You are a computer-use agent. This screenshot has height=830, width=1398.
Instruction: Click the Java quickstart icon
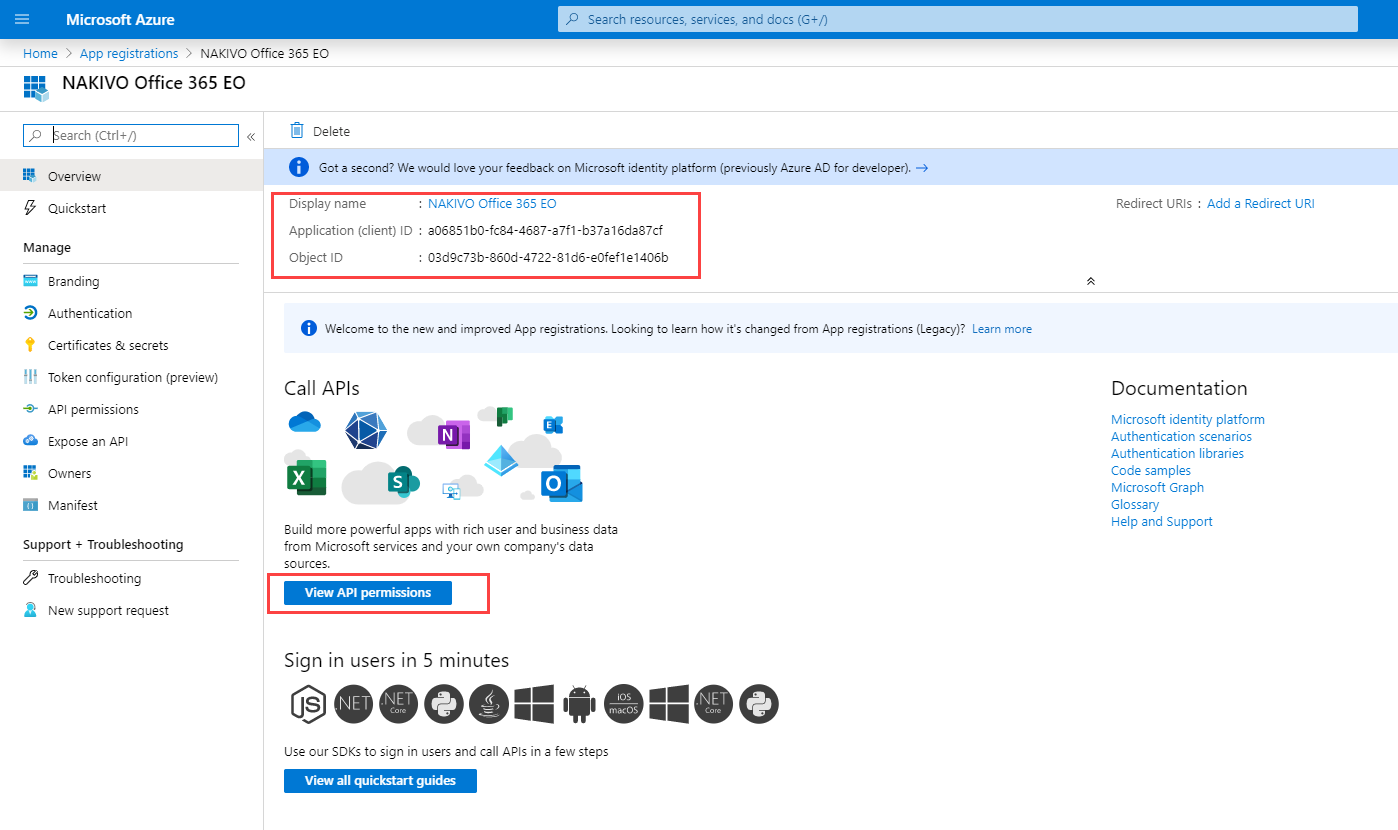(489, 704)
